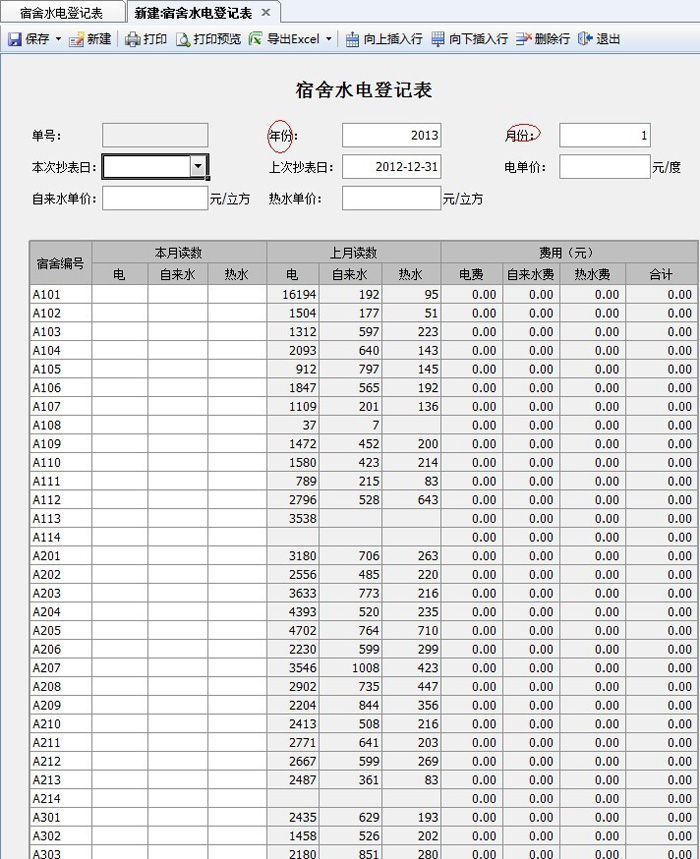Select the 新建:宿舍水电登记表 tab
Viewport: 700px width, 859px height.
pyautogui.click(x=193, y=13)
